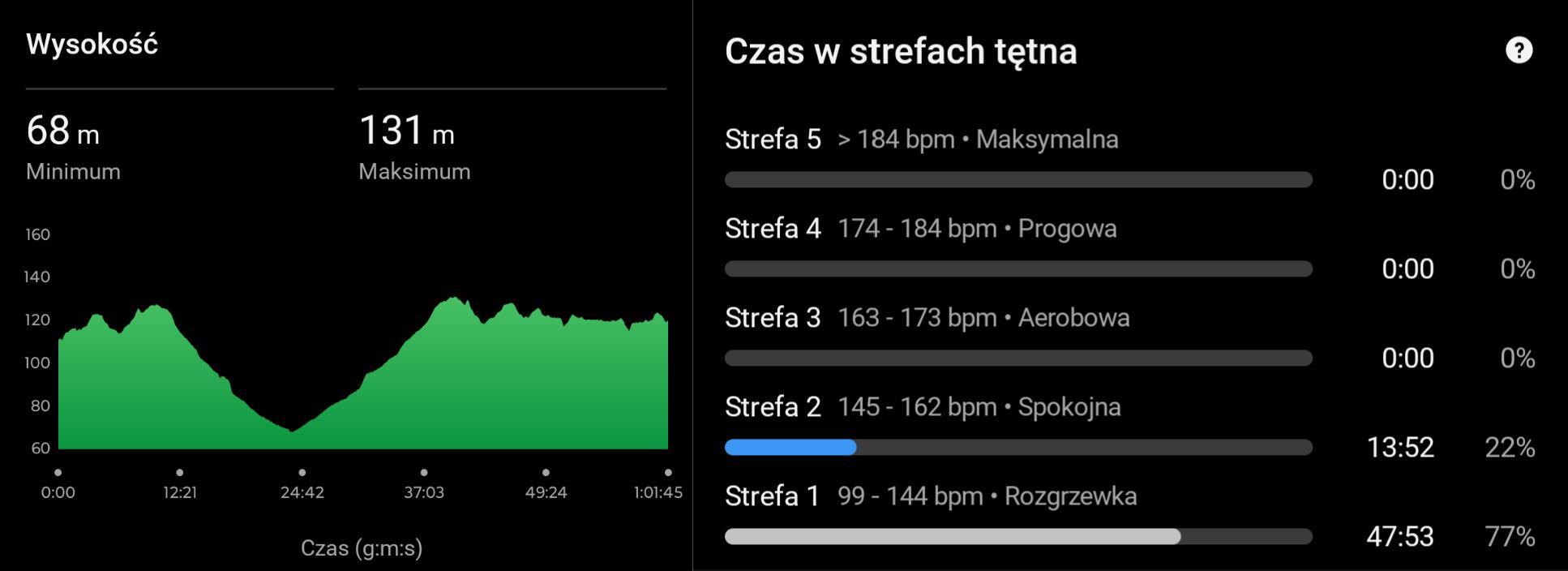Select the 131 m Maksimum elevation value
The image size is (1568, 571).
(406, 131)
